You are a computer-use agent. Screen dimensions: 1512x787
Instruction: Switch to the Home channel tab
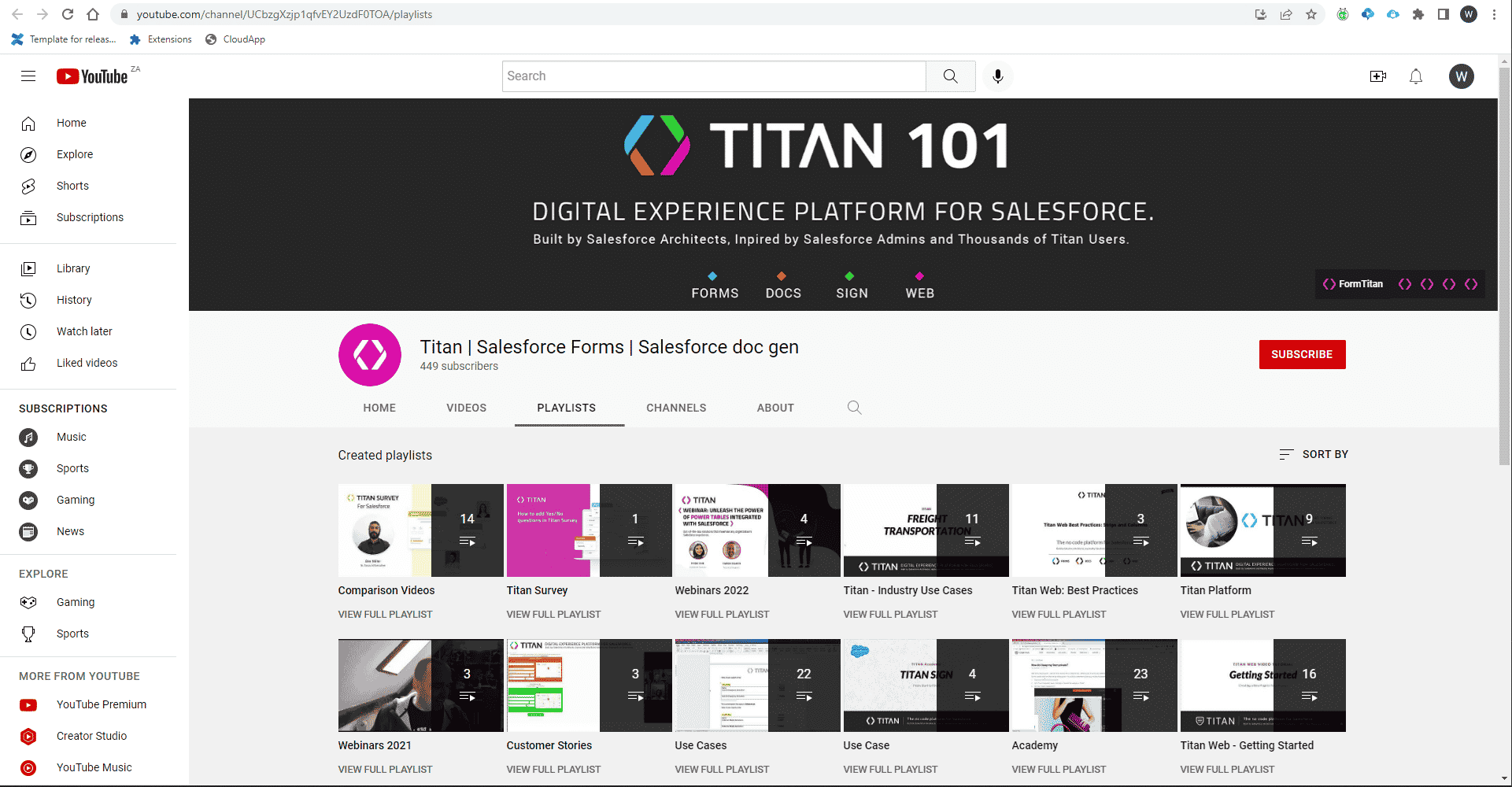[379, 408]
